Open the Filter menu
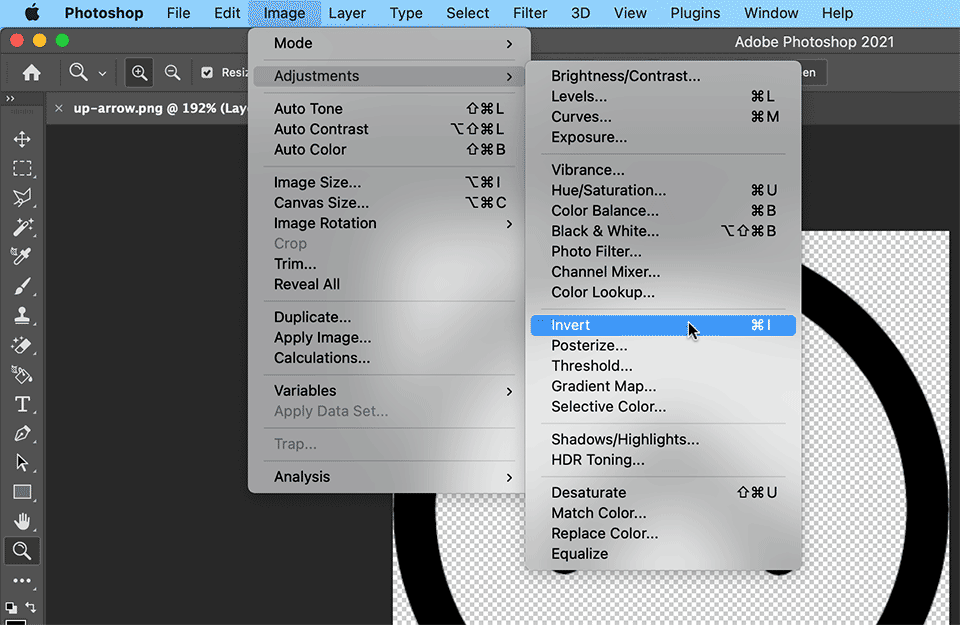Image resolution: width=960 pixels, height=625 pixels. [530, 13]
